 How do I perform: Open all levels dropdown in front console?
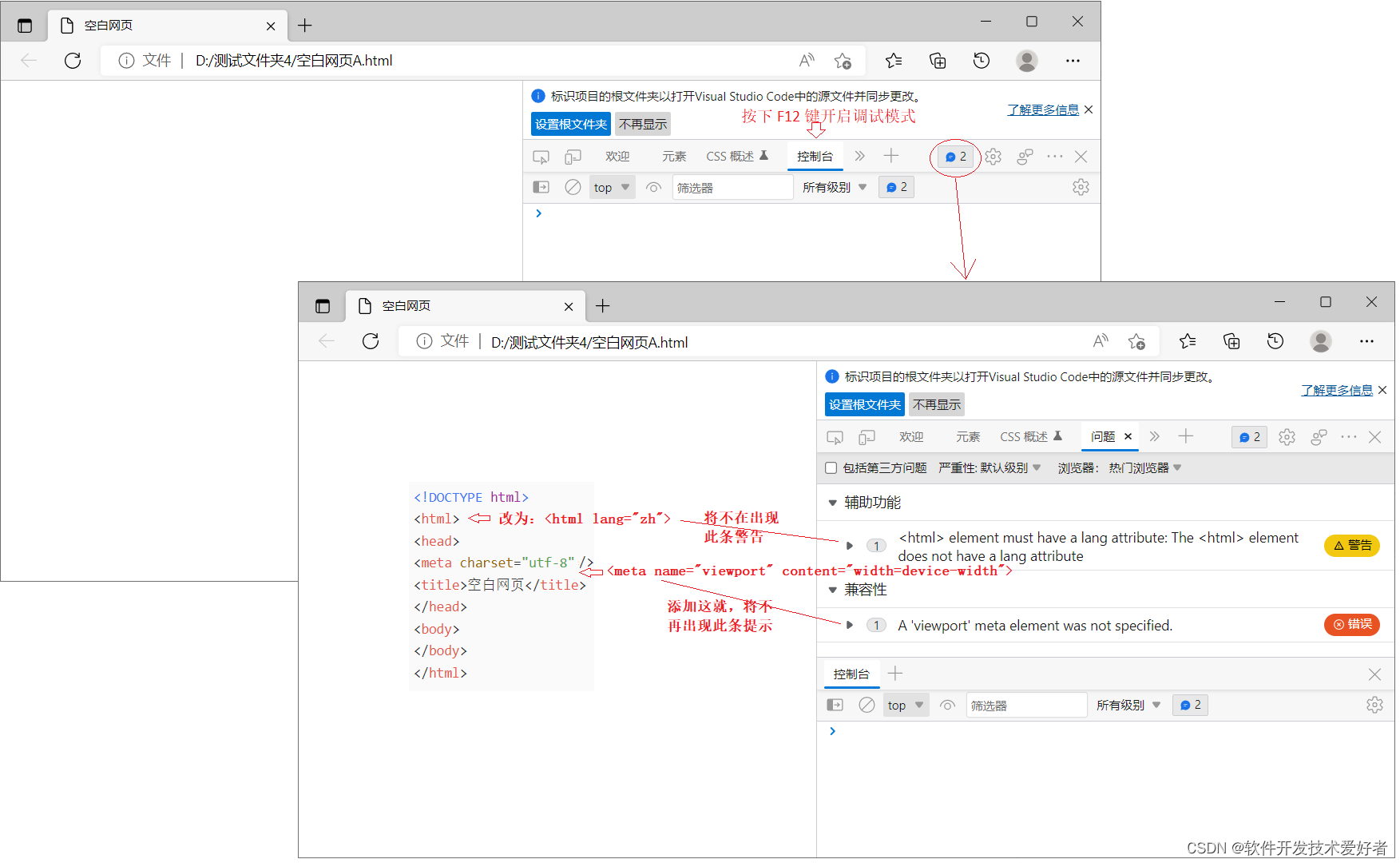coord(1128,706)
